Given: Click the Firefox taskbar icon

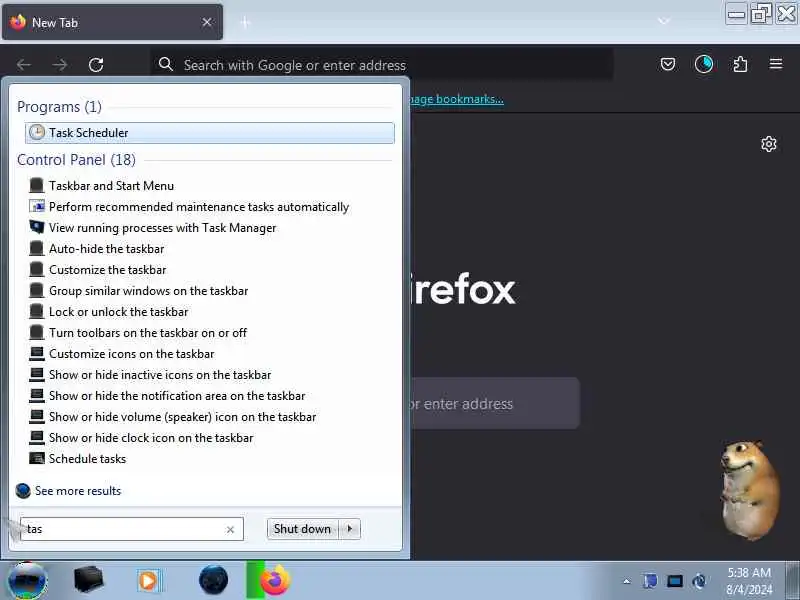Looking at the screenshot, I should 274,581.
